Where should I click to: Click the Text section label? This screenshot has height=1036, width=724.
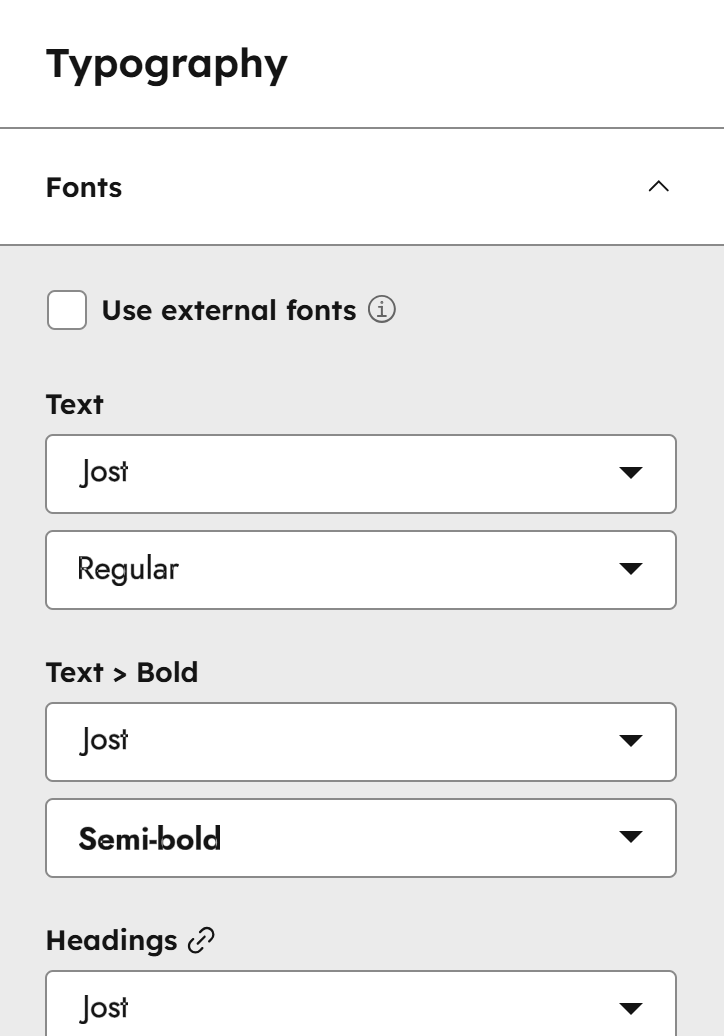point(74,404)
